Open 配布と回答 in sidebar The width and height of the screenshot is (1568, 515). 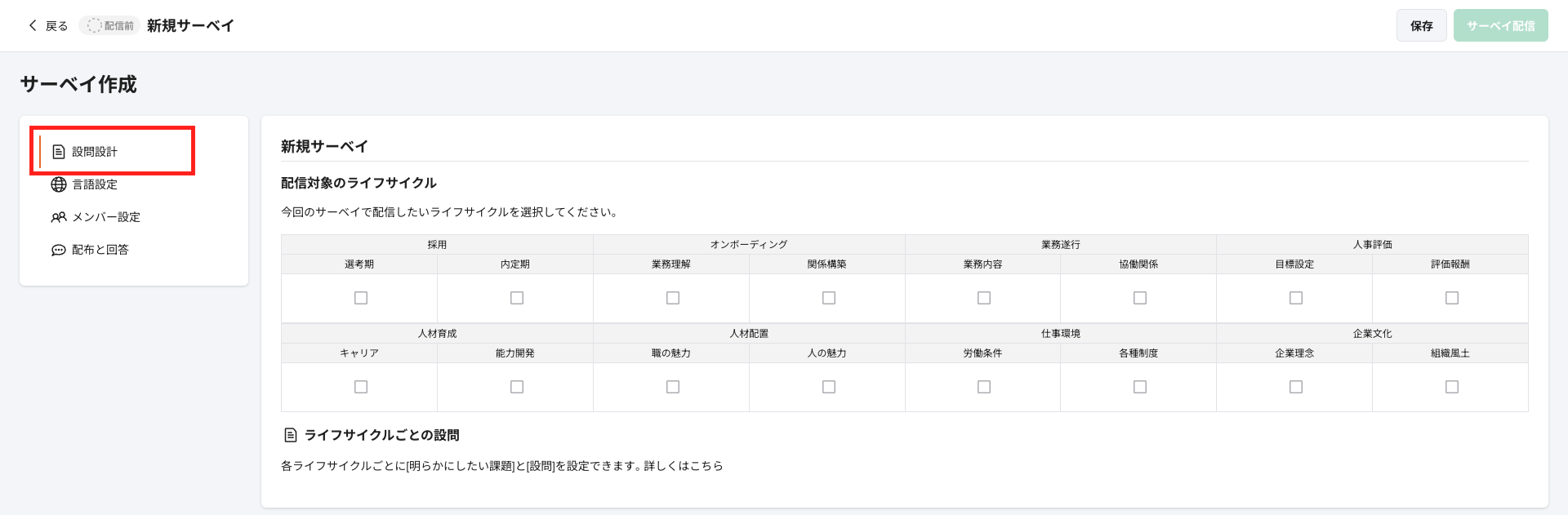(100, 250)
